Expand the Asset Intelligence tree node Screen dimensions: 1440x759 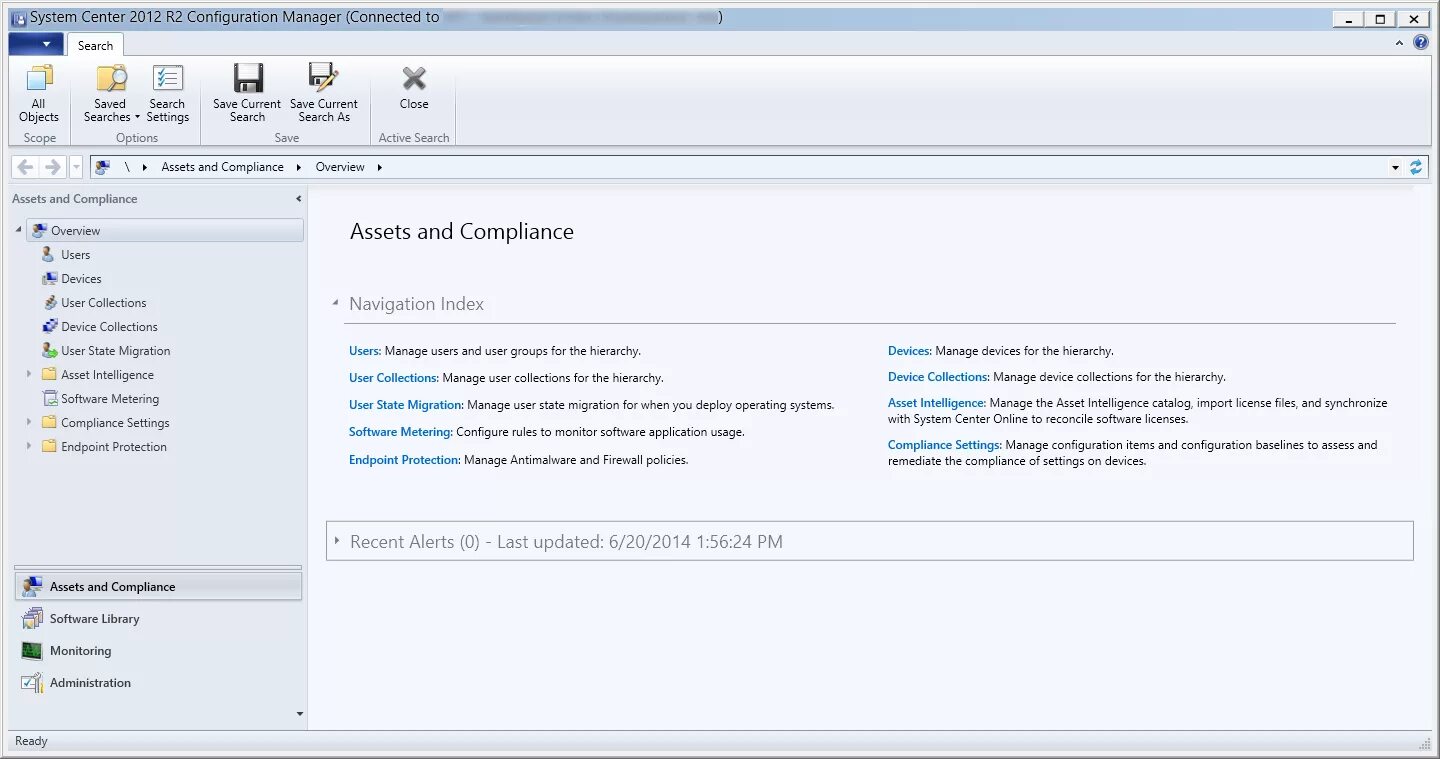point(29,375)
